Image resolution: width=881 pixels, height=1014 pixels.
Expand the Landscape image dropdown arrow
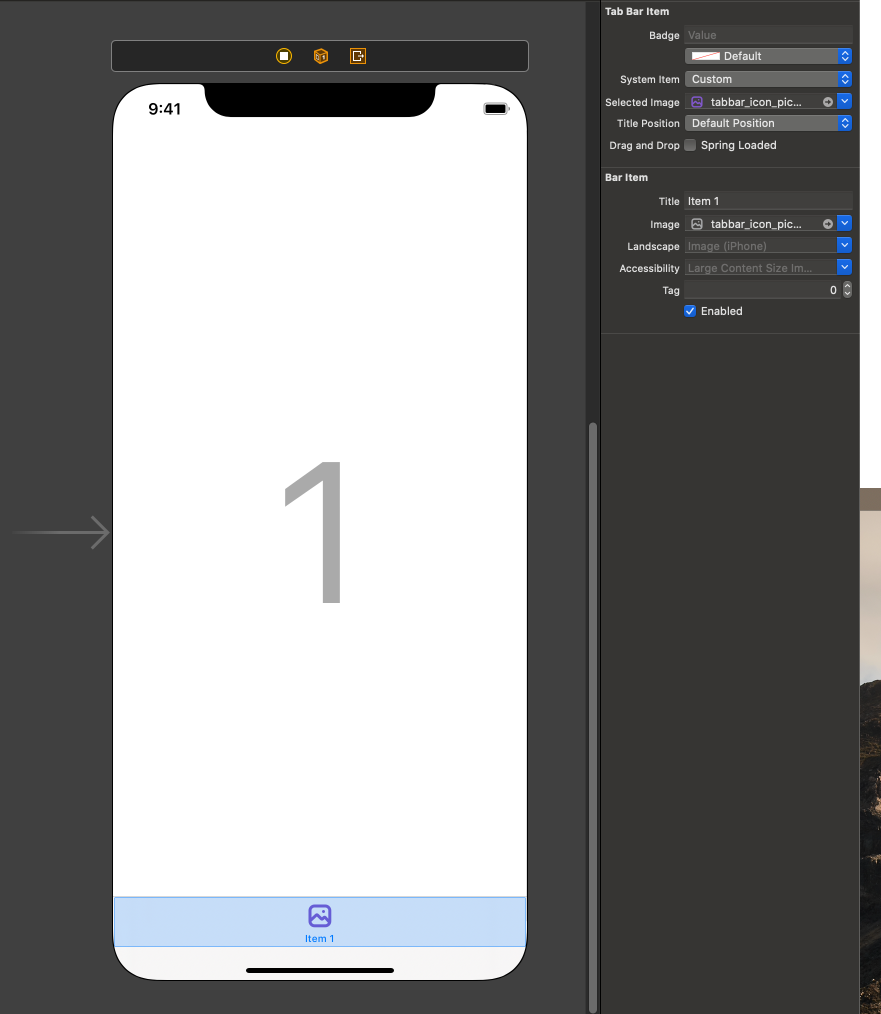pos(844,245)
